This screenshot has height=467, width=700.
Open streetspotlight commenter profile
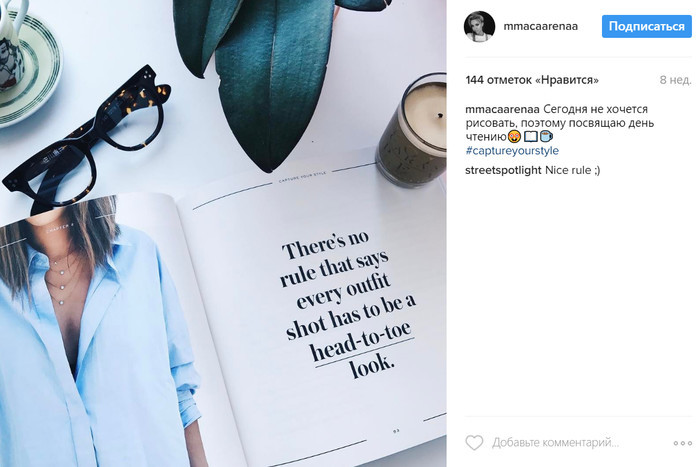coord(503,170)
